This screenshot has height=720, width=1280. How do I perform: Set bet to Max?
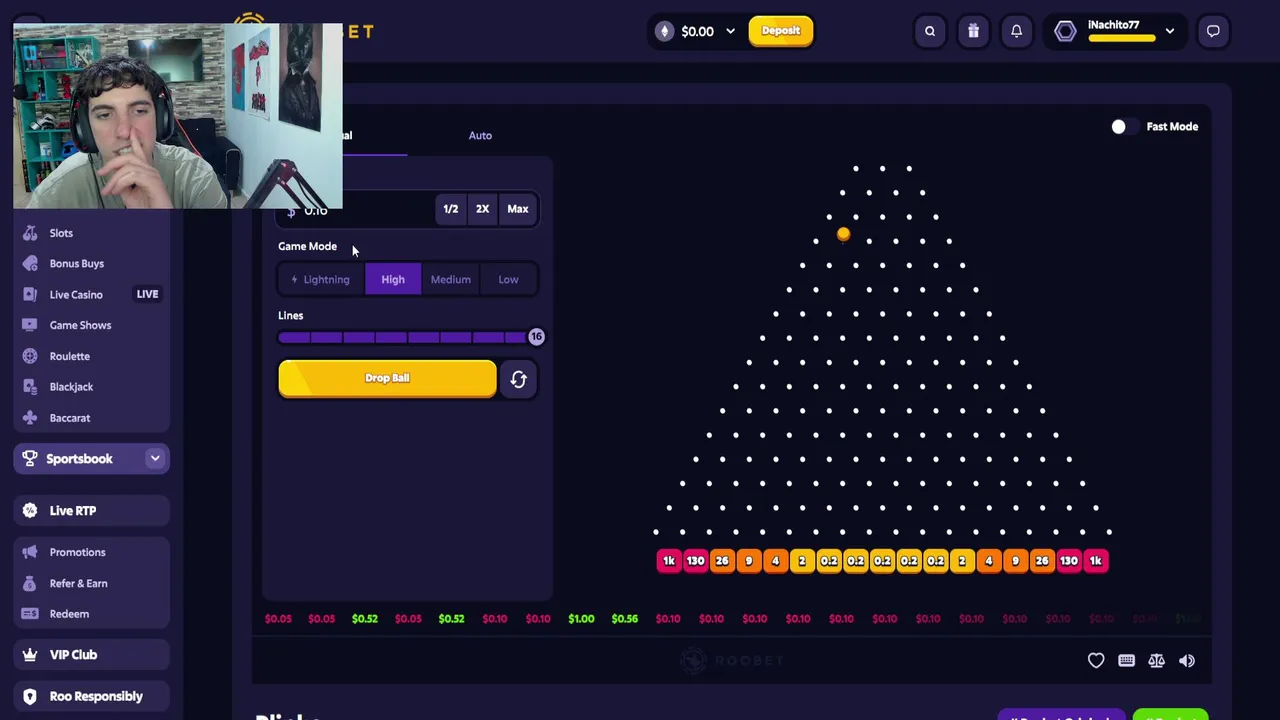point(517,209)
